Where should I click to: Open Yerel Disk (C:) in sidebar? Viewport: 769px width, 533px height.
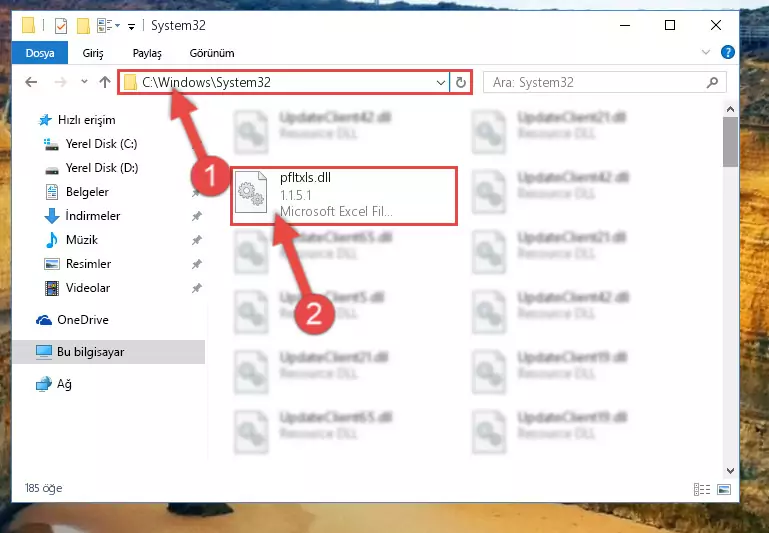[101, 144]
